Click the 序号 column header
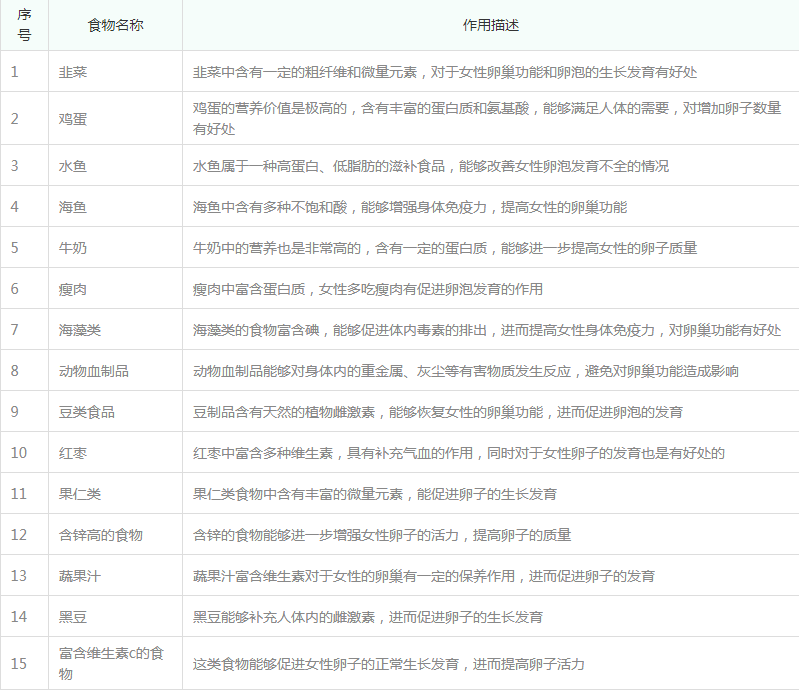 [x=24, y=25]
